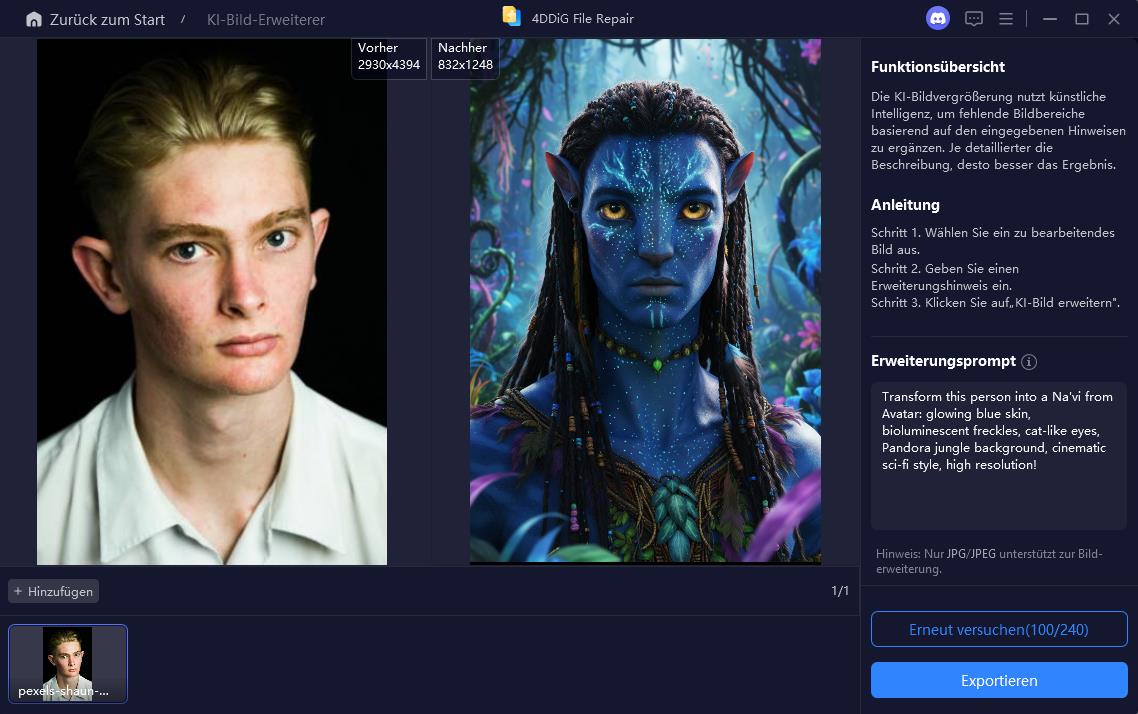Viewport: 1138px width, 714px height.
Task: Click the blue Exportieren button
Action: tap(998, 680)
